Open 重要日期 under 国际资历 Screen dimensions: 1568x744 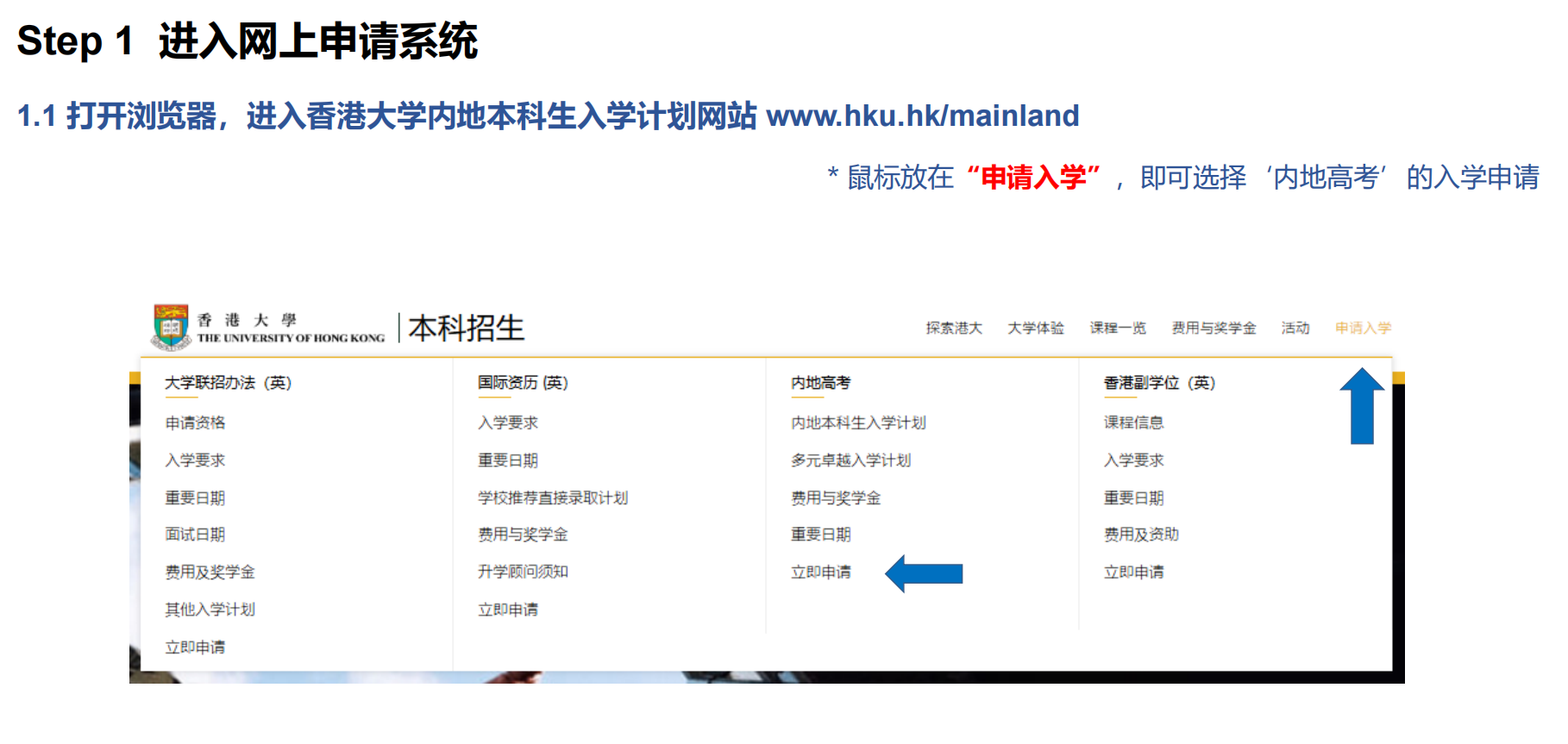[508, 460]
